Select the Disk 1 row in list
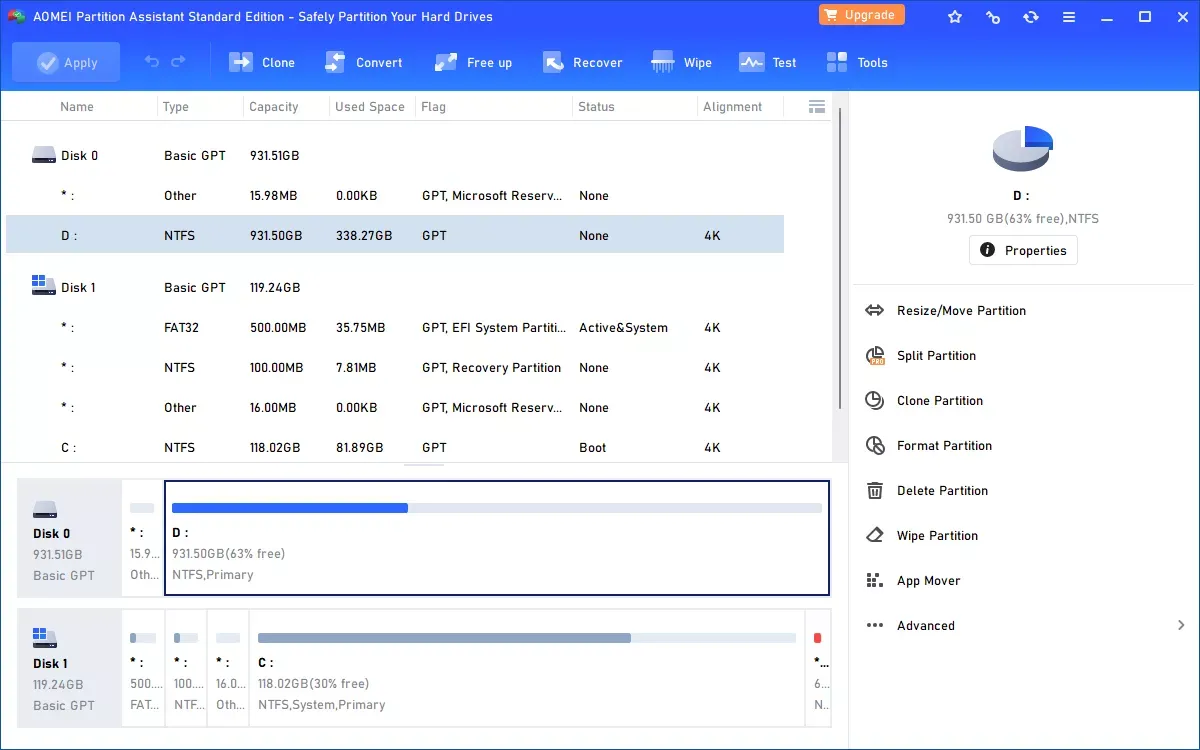1200x750 pixels. [x=395, y=288]
